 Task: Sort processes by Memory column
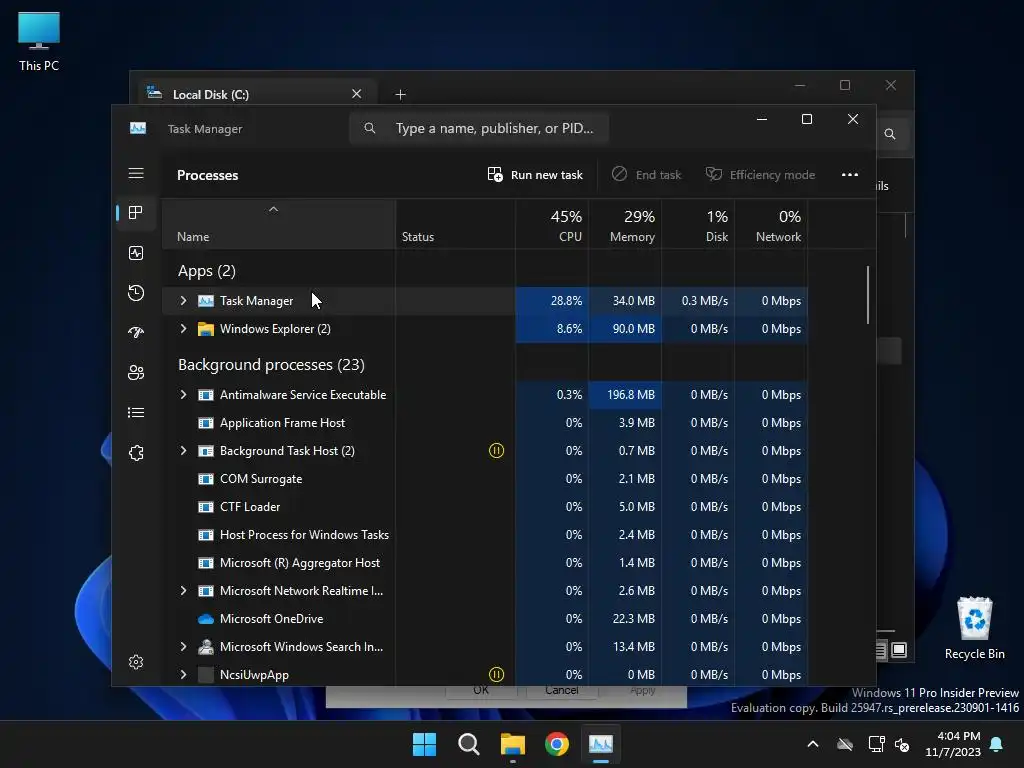tap(625, 225)
